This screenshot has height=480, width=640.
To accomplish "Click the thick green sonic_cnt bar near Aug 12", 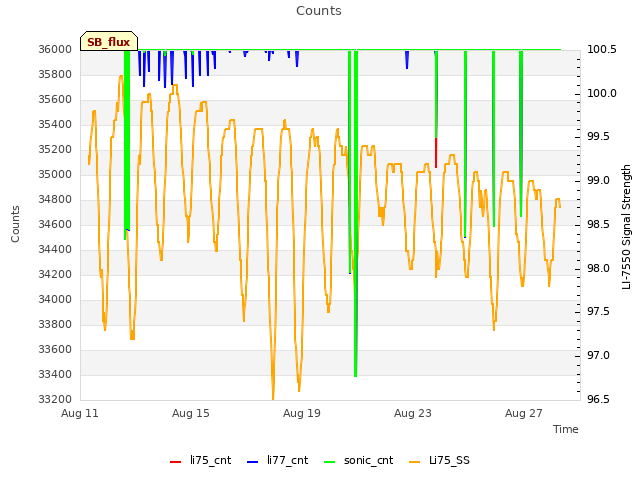I will (127, 145).
